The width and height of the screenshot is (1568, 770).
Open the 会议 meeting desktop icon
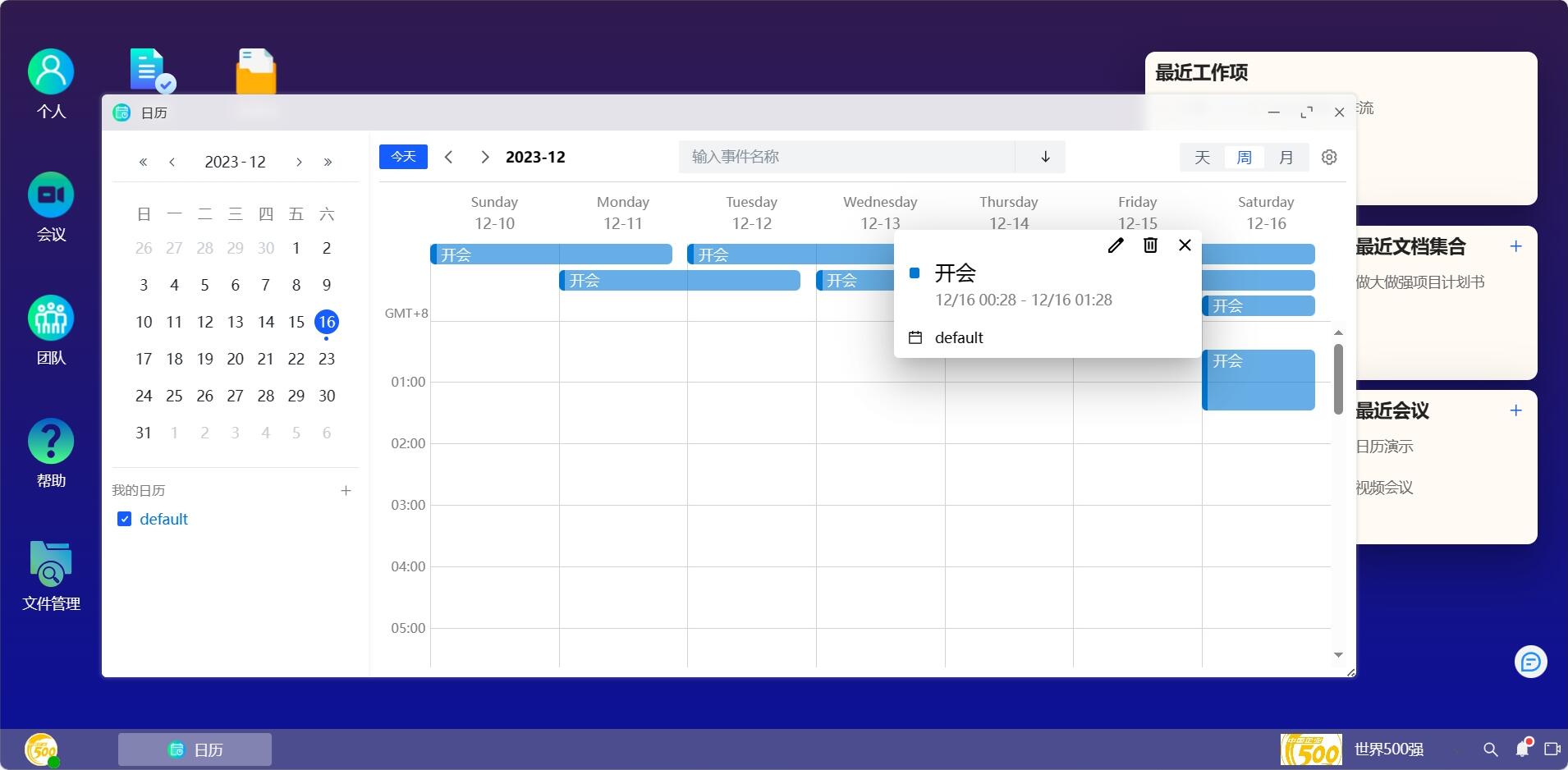pyautogui.click(x=51, y=195)
